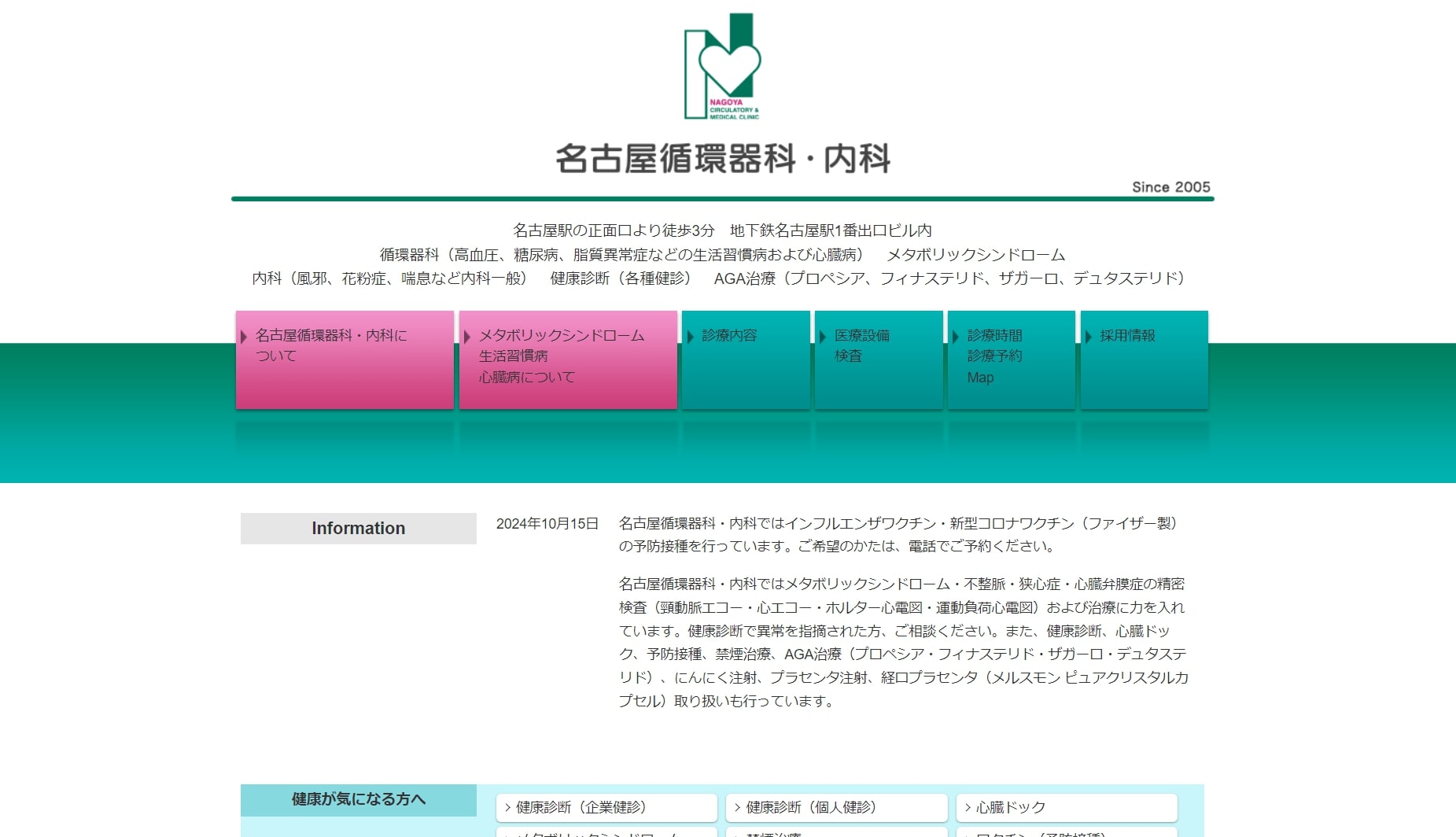Go to 診療内容 menu item
Viewport: 1456px width, 837px height.
click(x=746, y=360)
